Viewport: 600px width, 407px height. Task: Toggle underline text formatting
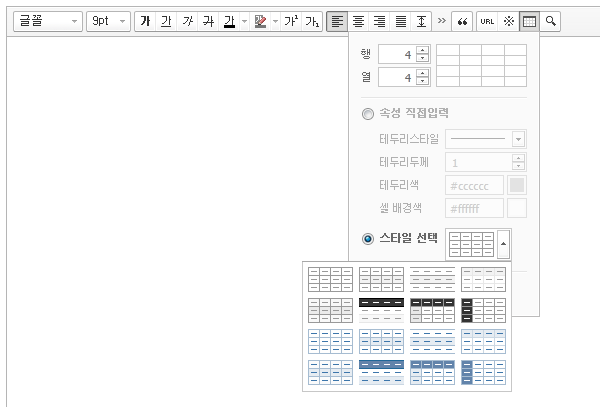[x=166, y=21]
